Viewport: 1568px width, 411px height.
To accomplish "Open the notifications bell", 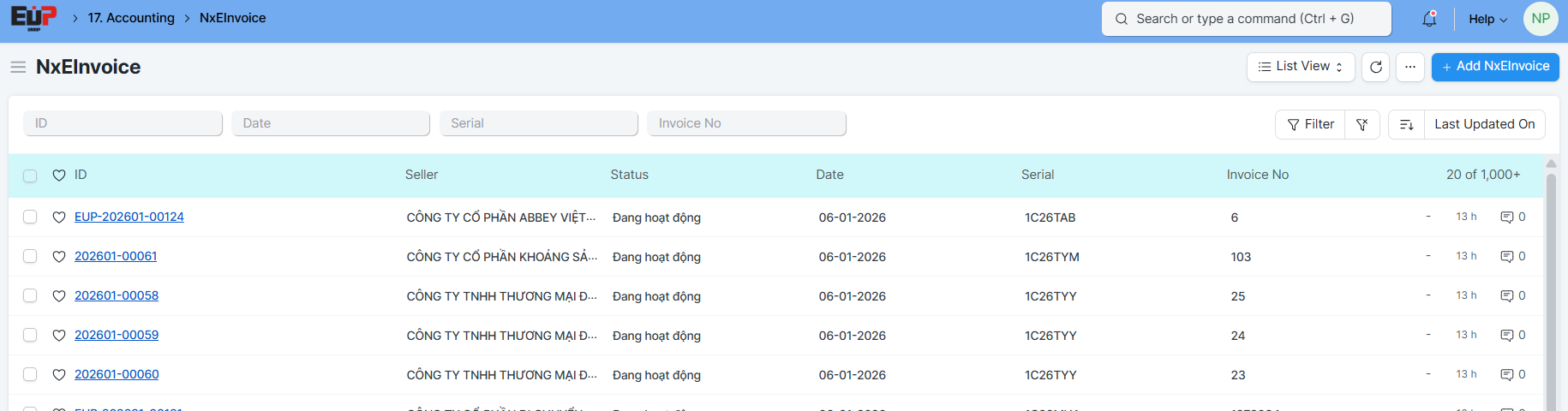I will [1429, 19].
